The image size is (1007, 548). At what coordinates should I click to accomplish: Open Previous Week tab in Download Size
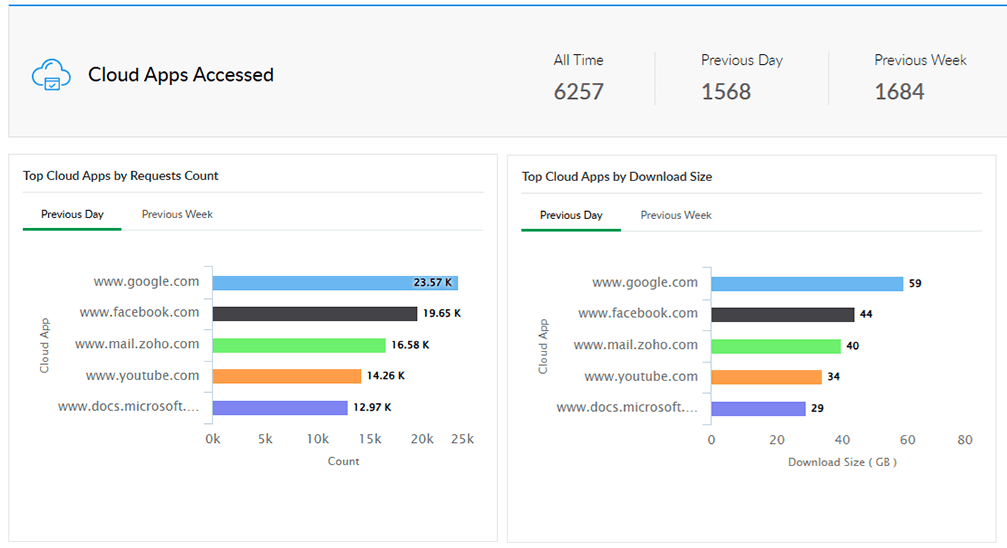(x=676, y=215)
